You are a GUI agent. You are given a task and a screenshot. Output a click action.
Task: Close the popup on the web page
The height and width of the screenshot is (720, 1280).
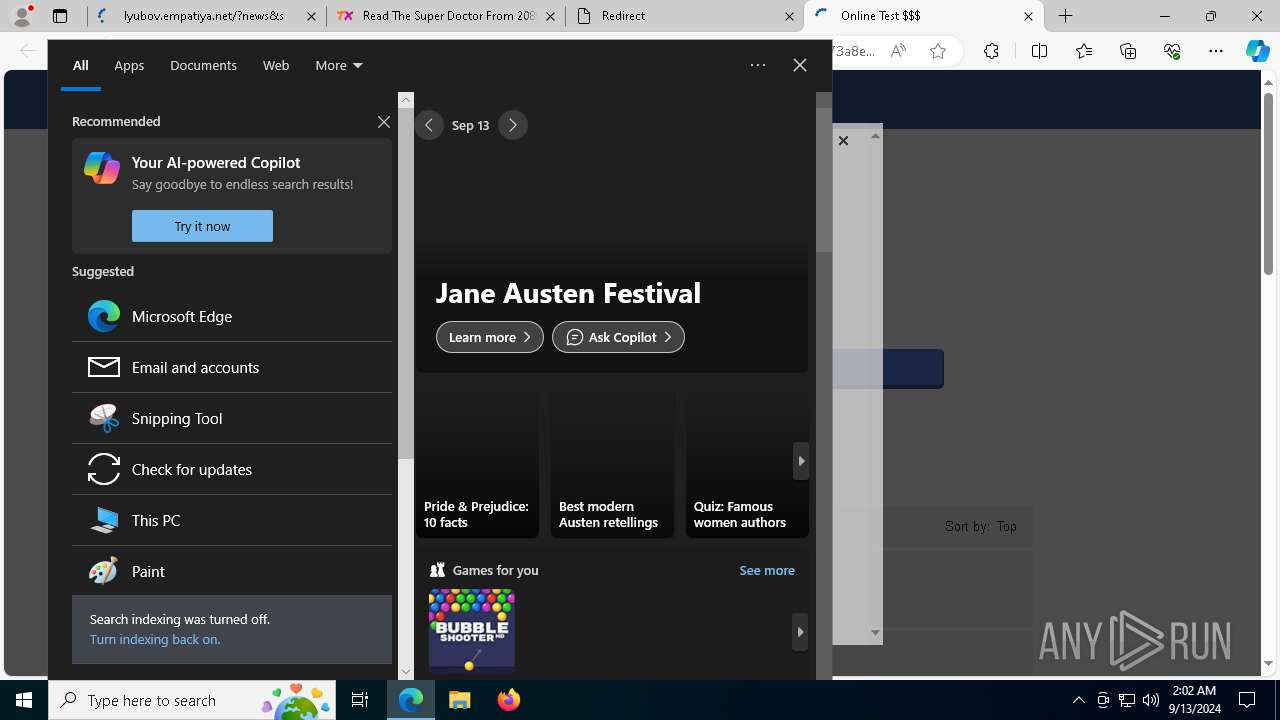[843, 141]
